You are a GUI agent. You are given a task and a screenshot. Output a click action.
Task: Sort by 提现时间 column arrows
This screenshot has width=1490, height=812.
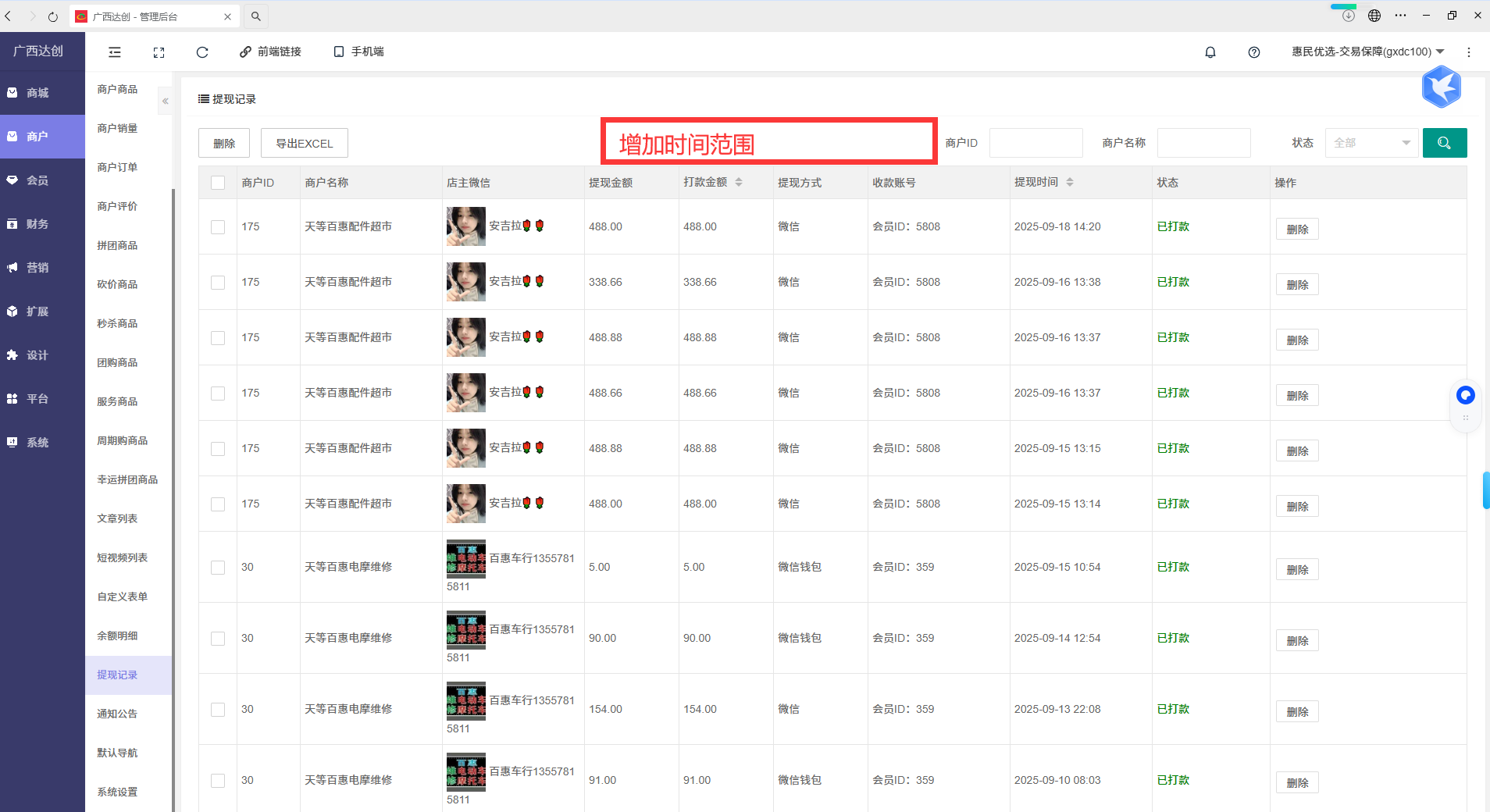coord(1069,182)
